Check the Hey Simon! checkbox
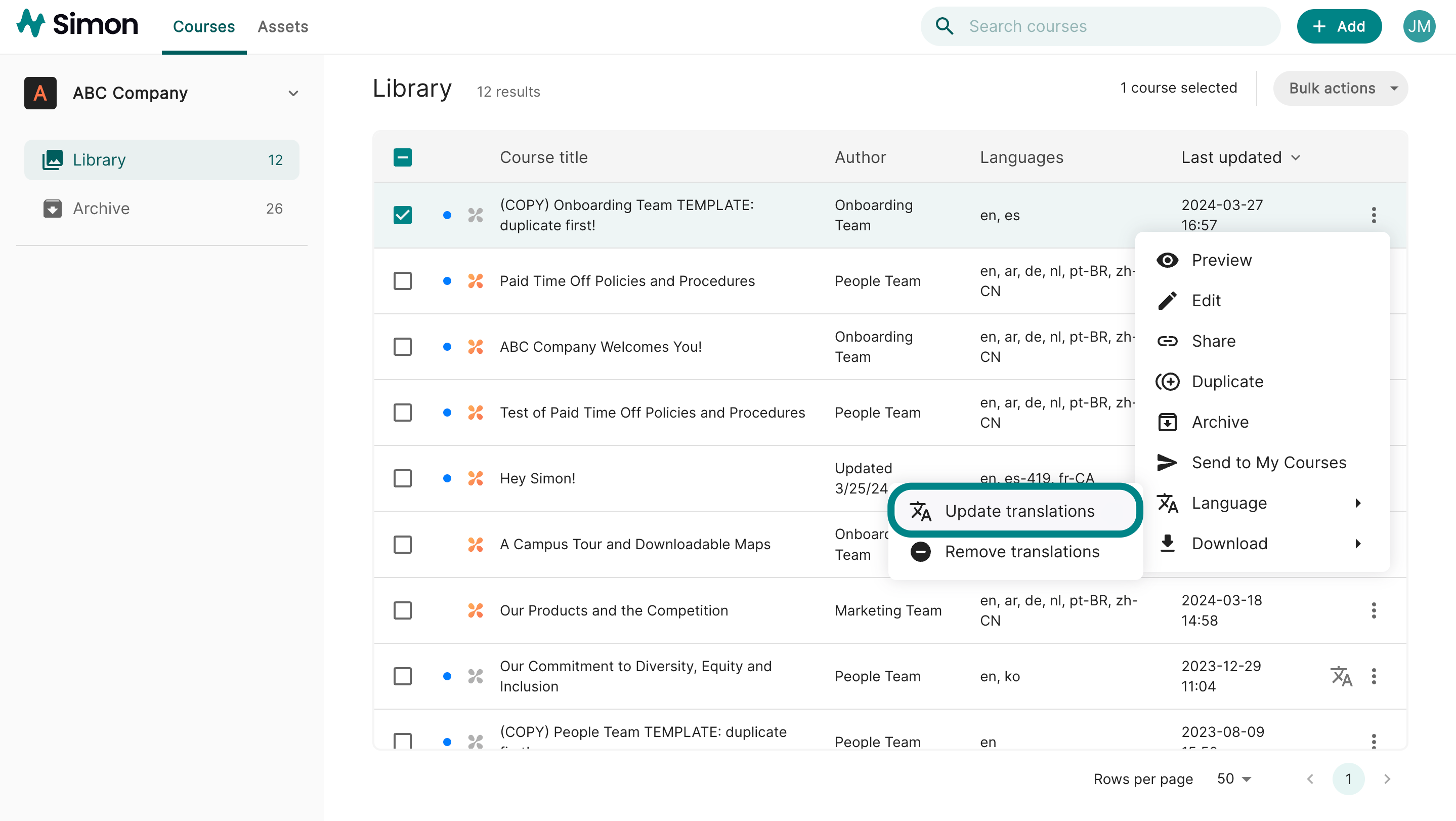This screenshot has height=821, width=1456. 402,478
